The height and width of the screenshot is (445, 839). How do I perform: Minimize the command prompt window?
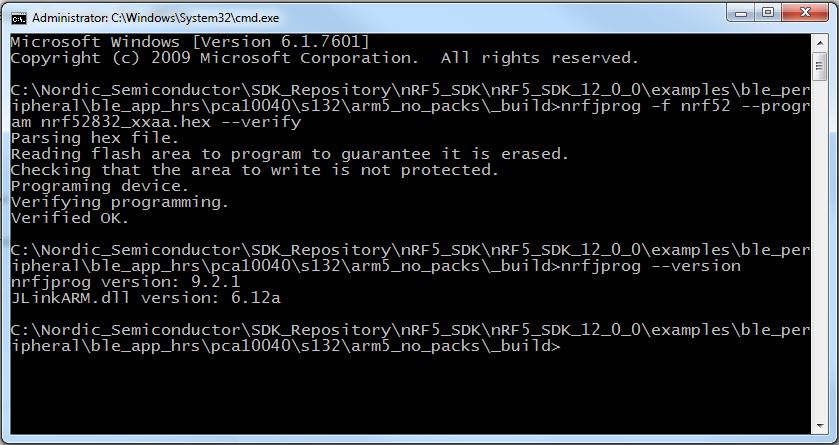(x=741, y=13)
